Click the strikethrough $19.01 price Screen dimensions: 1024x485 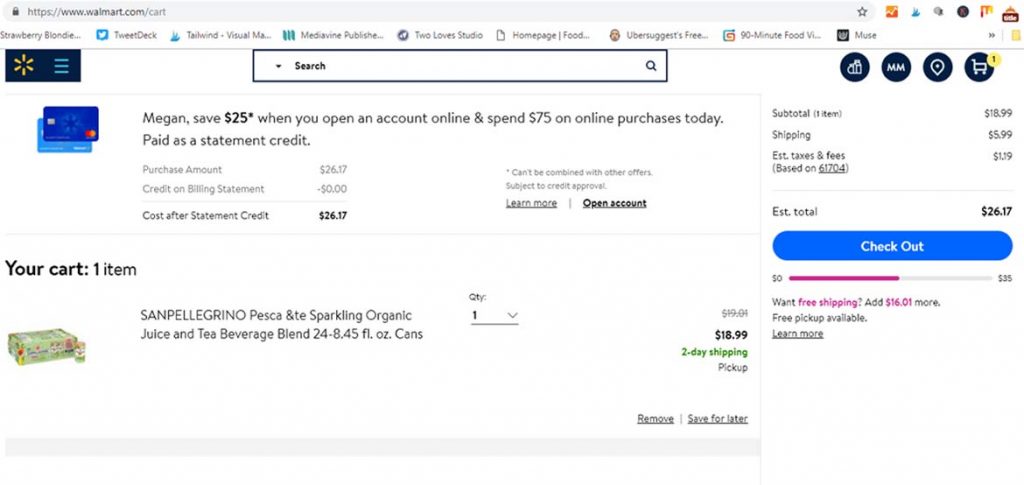click(735, 314)
